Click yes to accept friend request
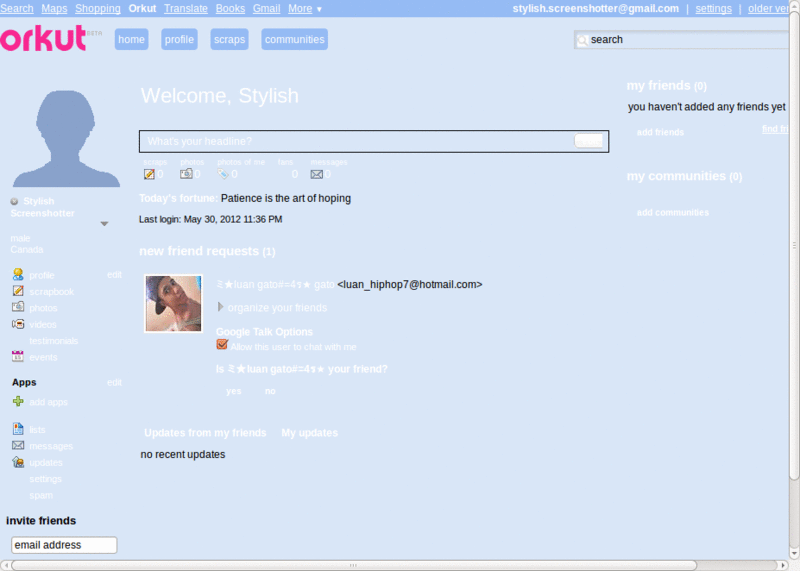 click(x=234, y=391)
